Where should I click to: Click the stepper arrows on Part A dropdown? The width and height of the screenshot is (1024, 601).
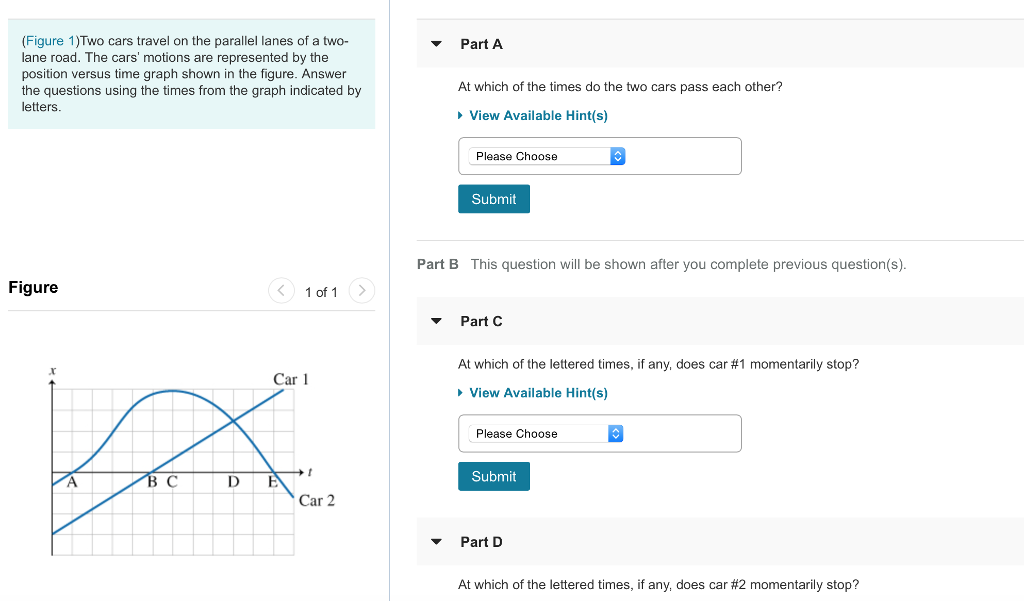(x=617, y=156)
